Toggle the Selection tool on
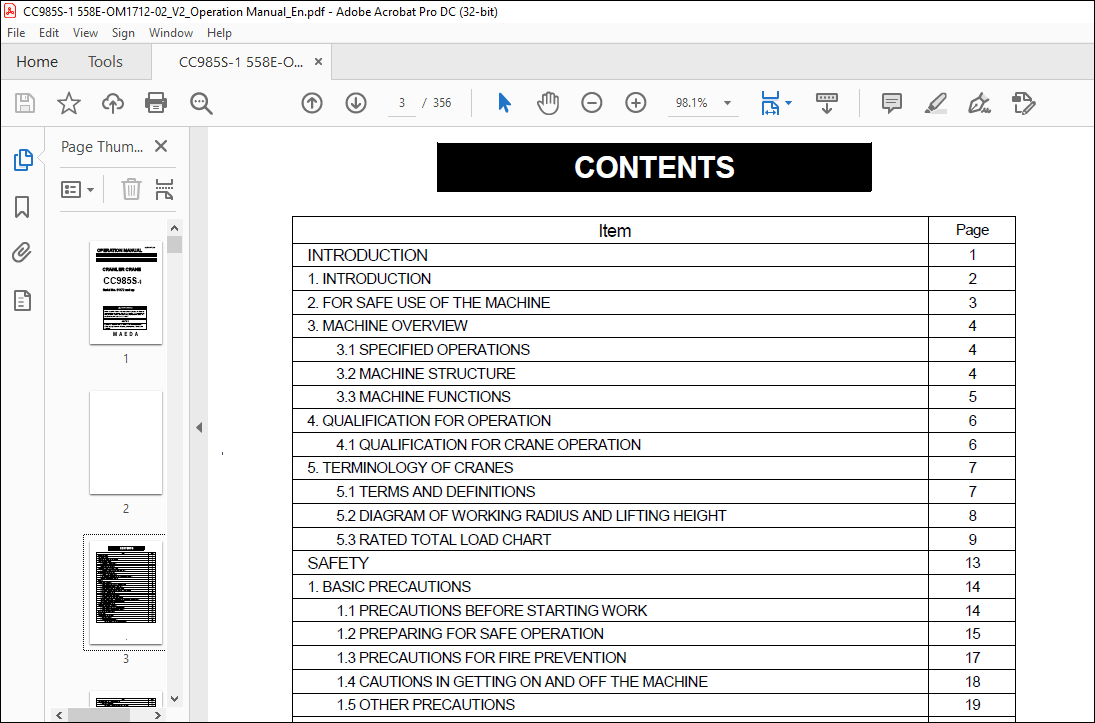The width and height of the screenshot is (1095, 723). (x=504, y=103)
